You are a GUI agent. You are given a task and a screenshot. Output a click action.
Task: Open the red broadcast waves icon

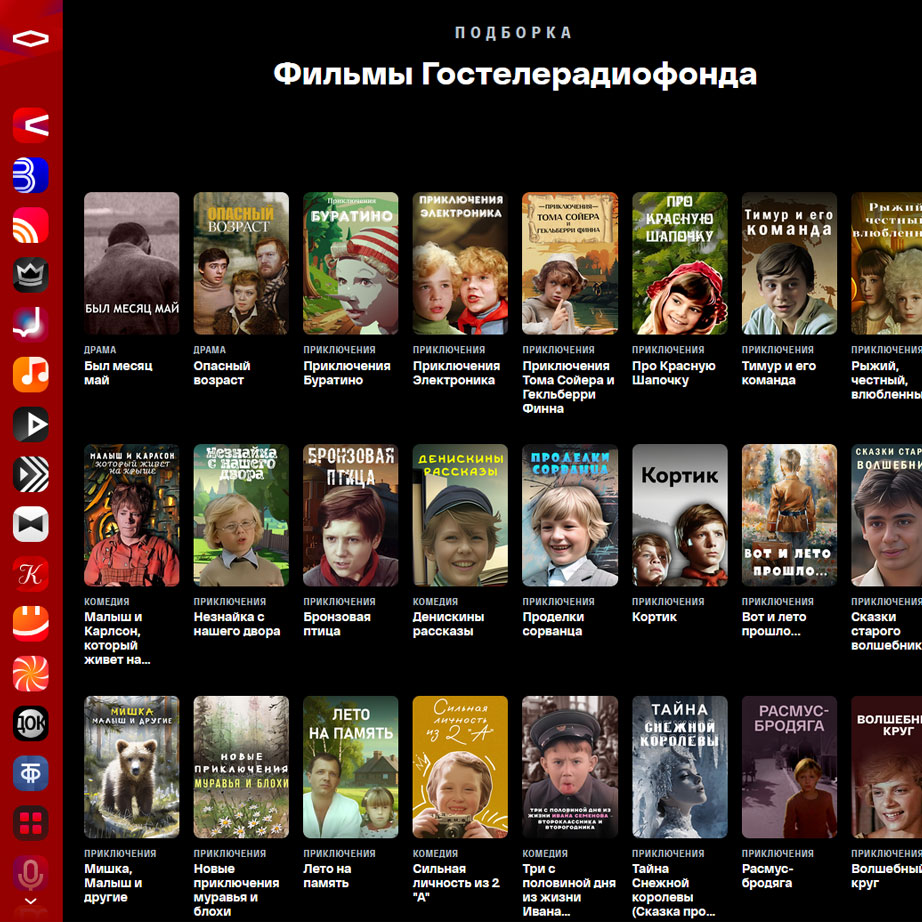[31, 225]
